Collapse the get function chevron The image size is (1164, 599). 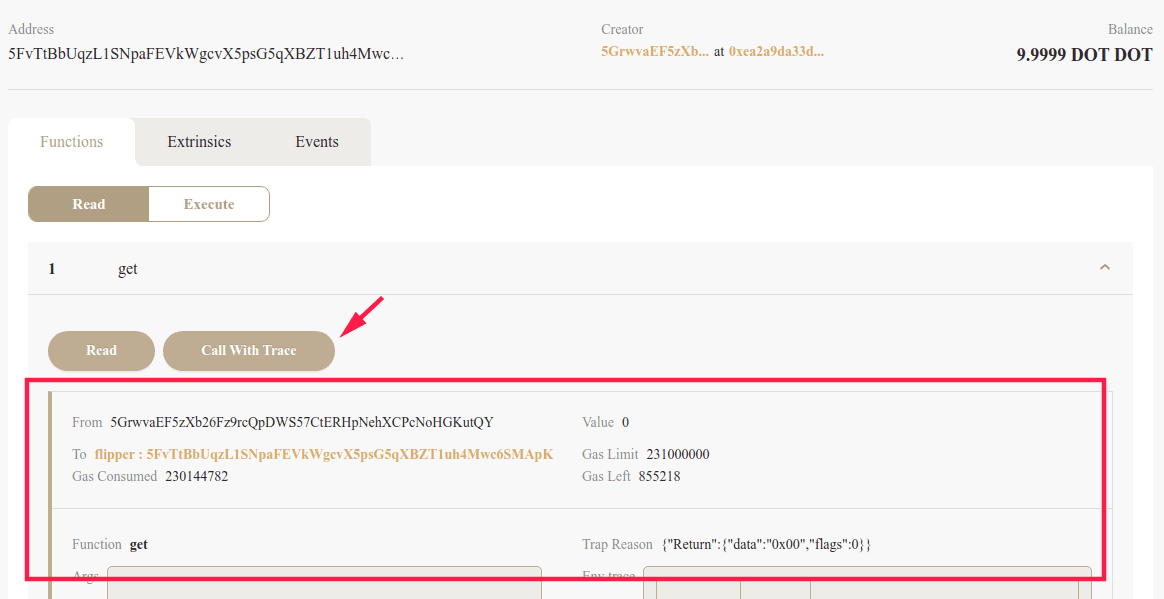pyautogui.click(x=1104, y=268)
